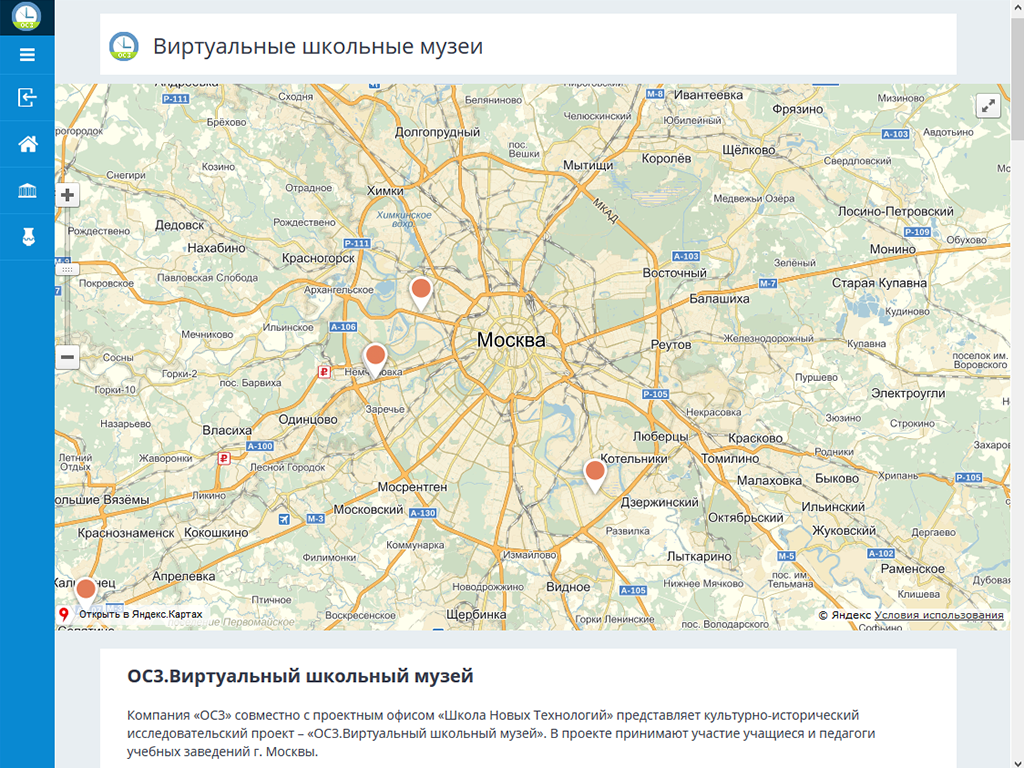Click the Нахабино label on the map

[216, 248]
